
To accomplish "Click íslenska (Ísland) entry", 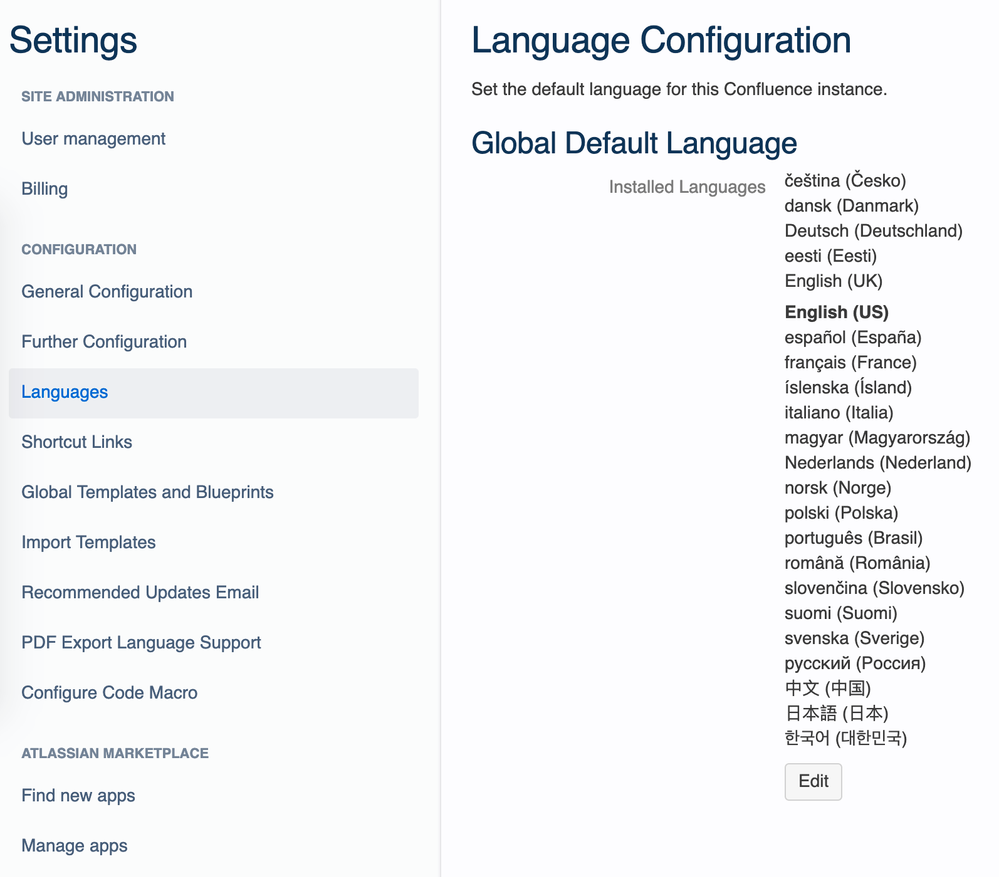I will click(x=848, y=387).
